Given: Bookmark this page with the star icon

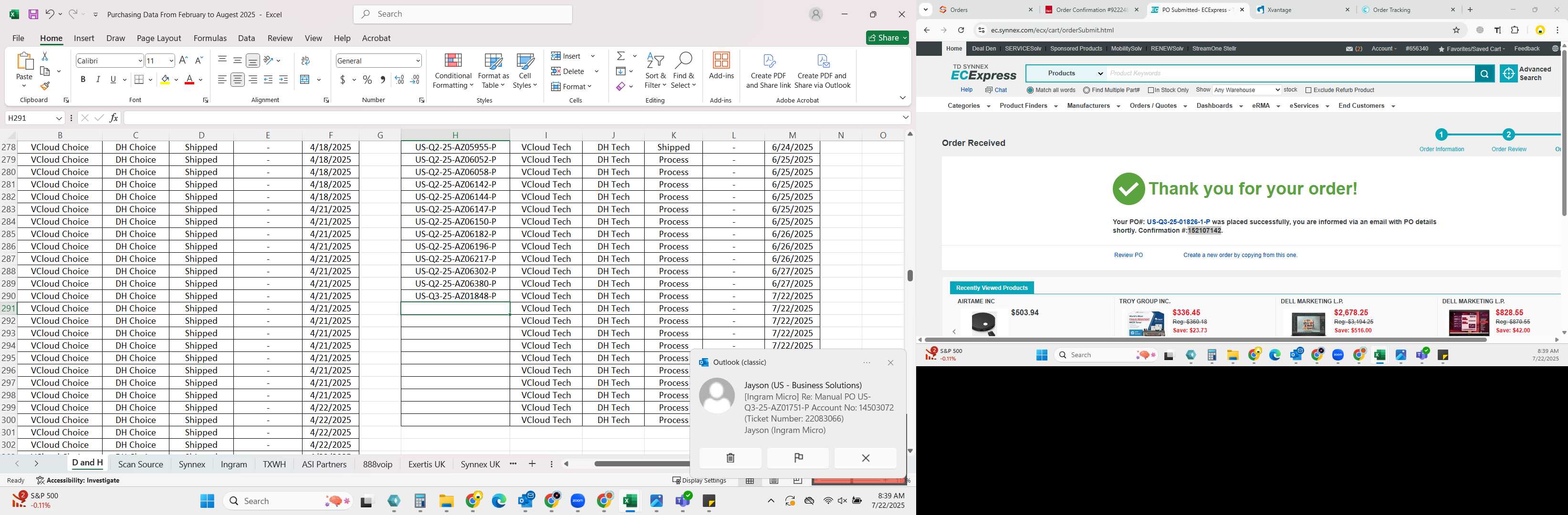Looking at the screenshot, I should [1456, 30].
